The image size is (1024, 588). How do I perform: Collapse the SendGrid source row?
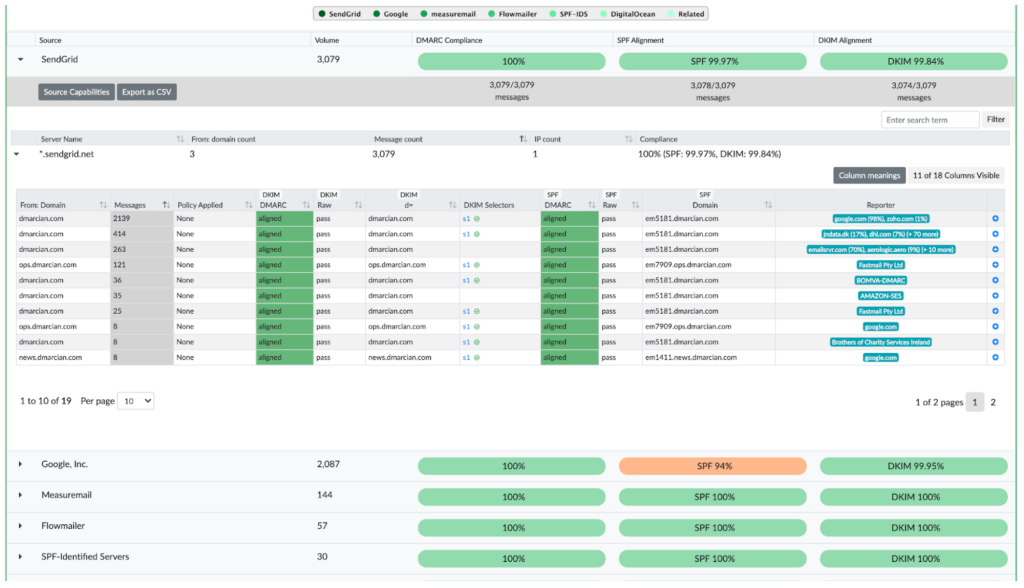(20, 59)
